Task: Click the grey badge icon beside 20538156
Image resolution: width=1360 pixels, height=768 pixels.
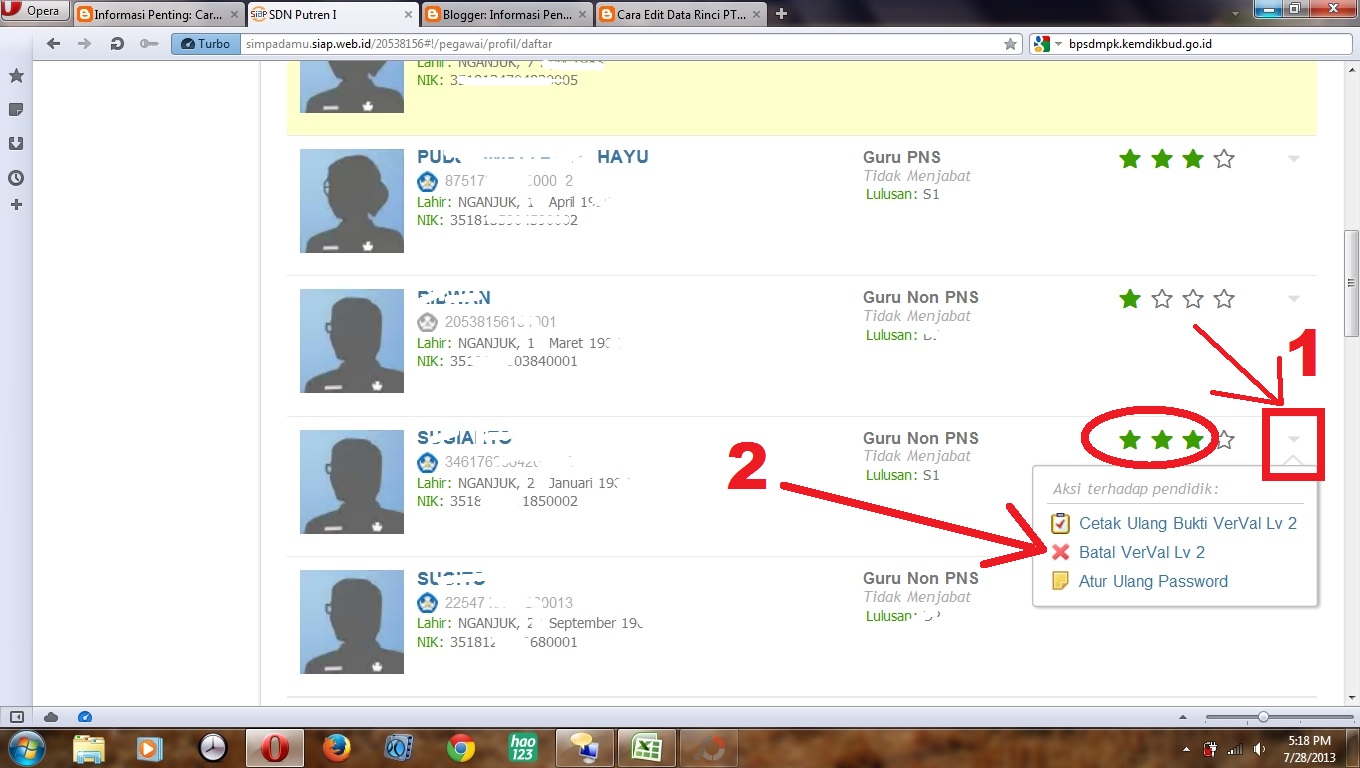Action: [x=427, y=322]
